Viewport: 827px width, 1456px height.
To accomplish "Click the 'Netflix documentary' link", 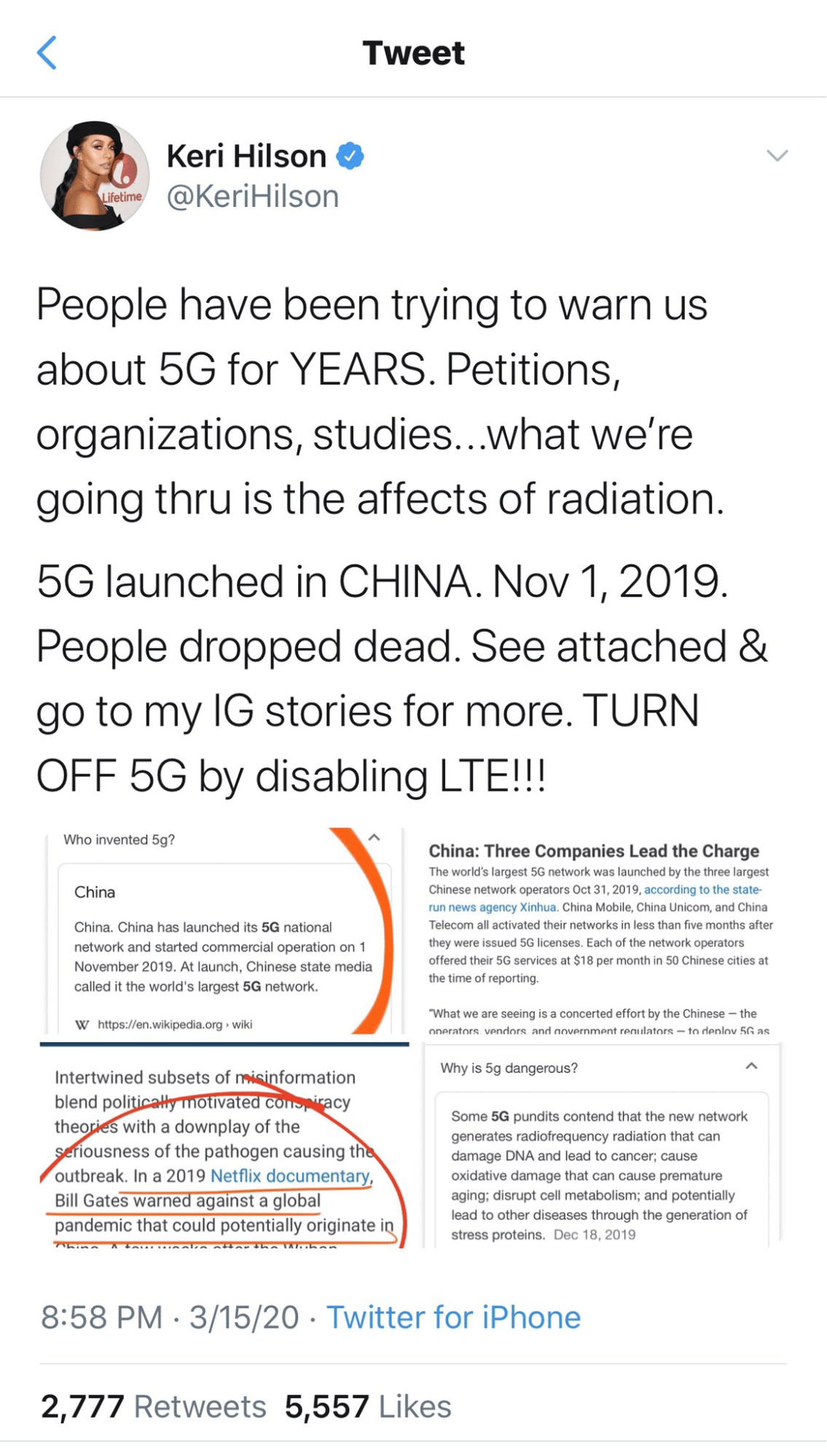I will 290,1176.
